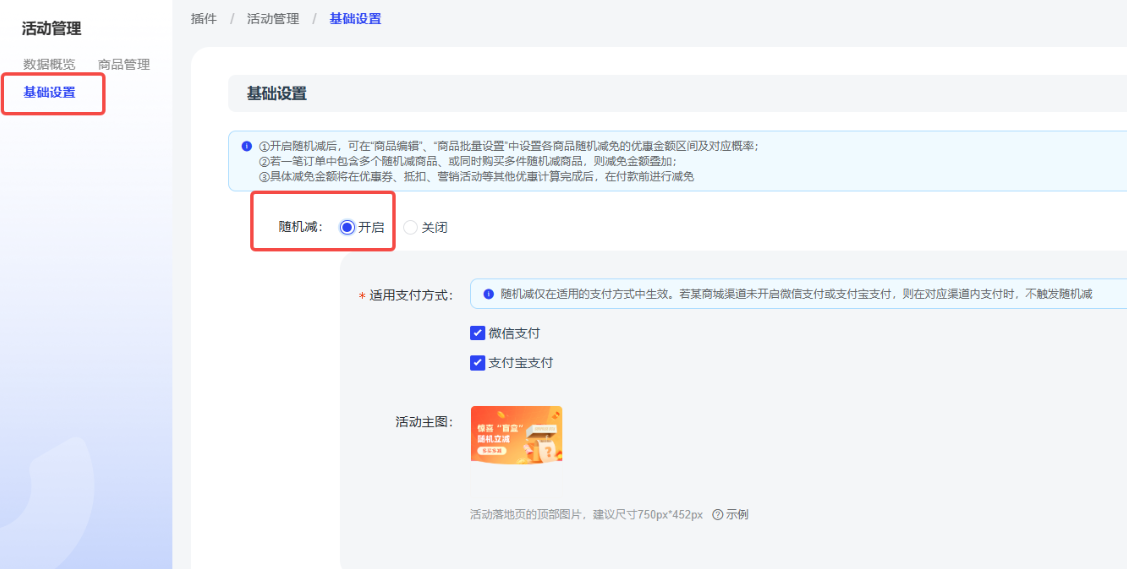Uncheck the 支付宝支付 checkbox

[x=477, y=363]
